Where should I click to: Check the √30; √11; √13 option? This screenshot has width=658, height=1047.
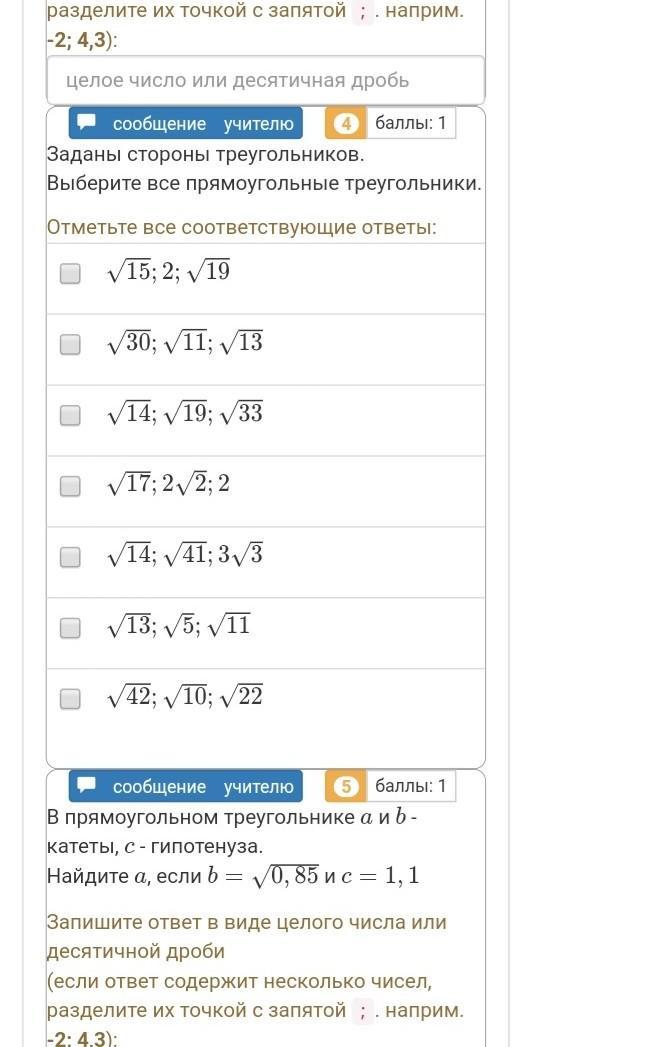70,344
